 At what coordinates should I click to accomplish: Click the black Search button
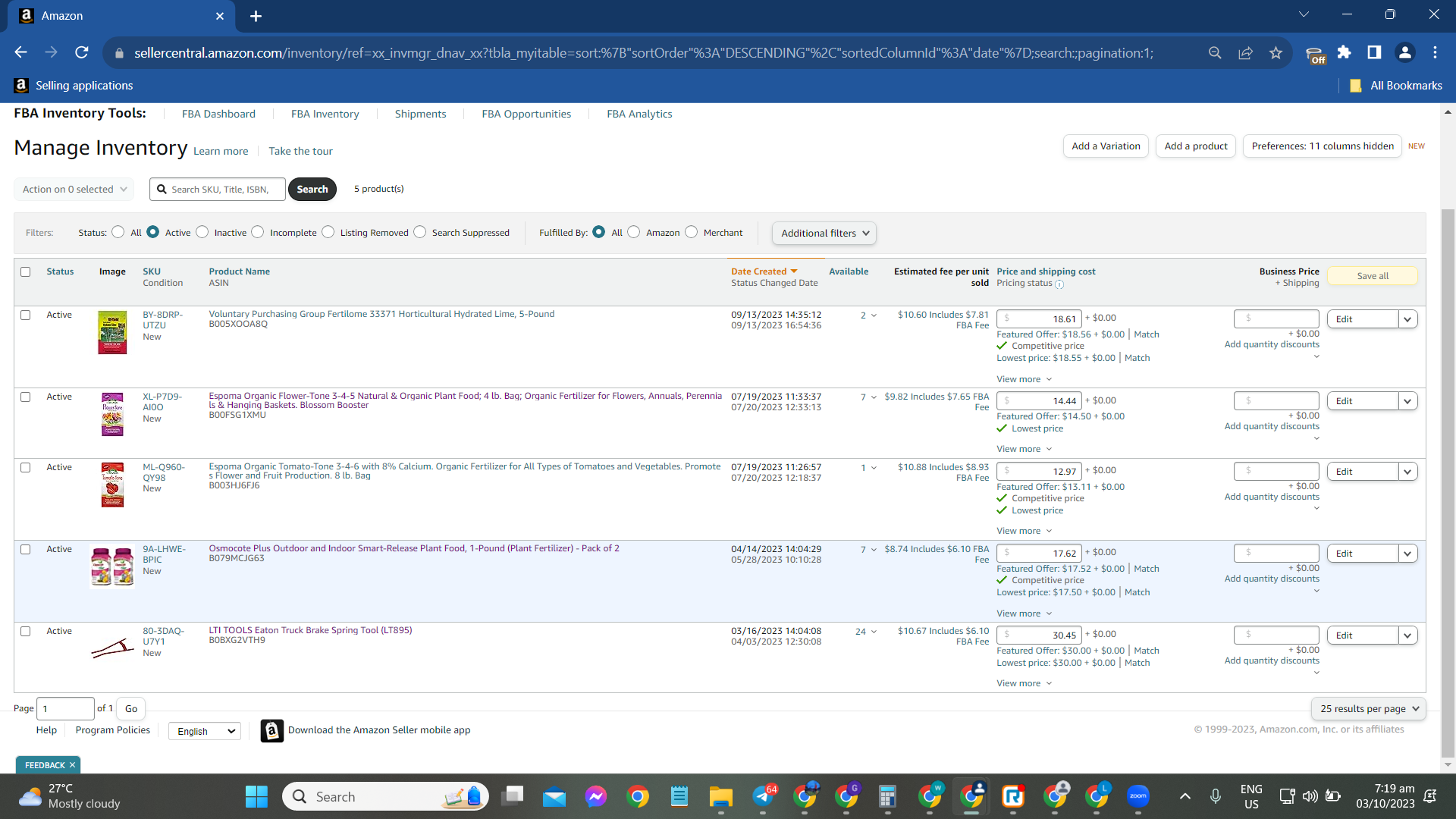[312, 190]
